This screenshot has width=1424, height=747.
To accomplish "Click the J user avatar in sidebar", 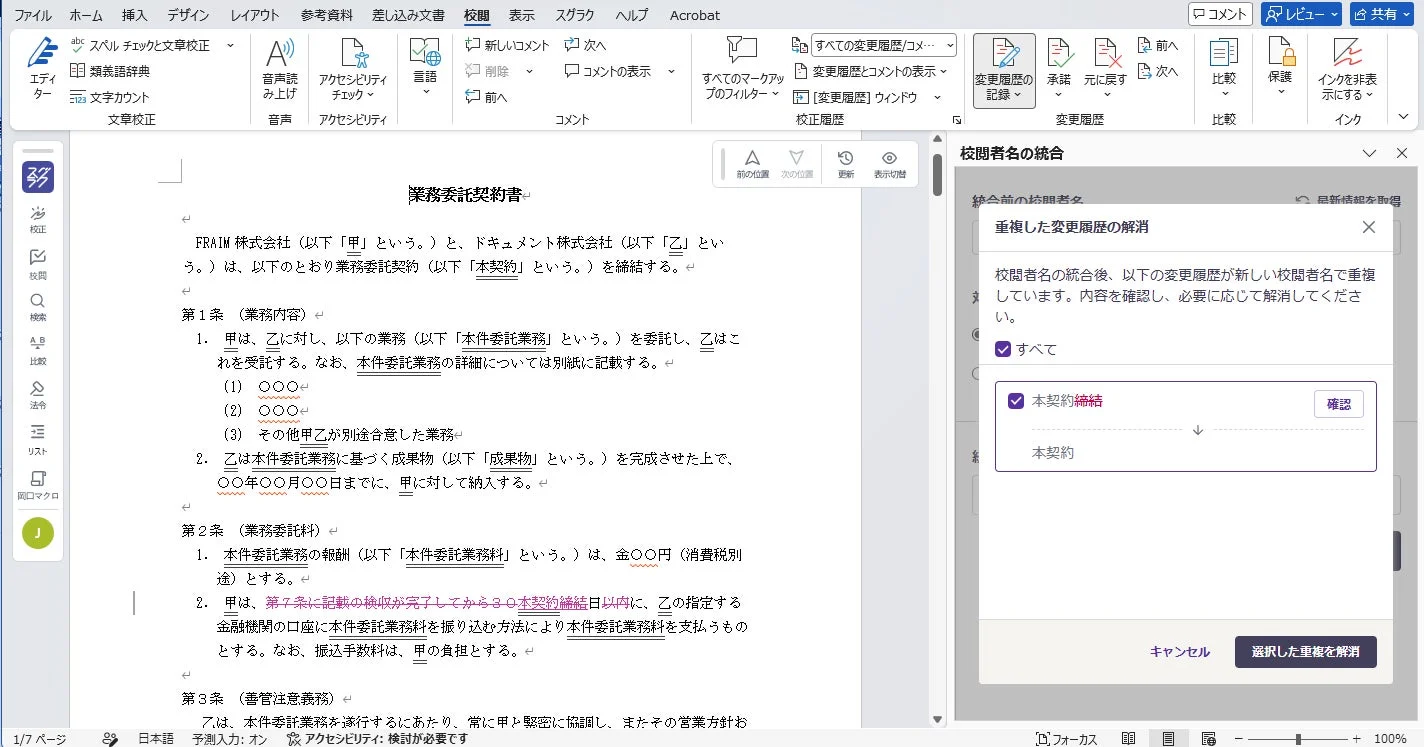I will [38, 533].
